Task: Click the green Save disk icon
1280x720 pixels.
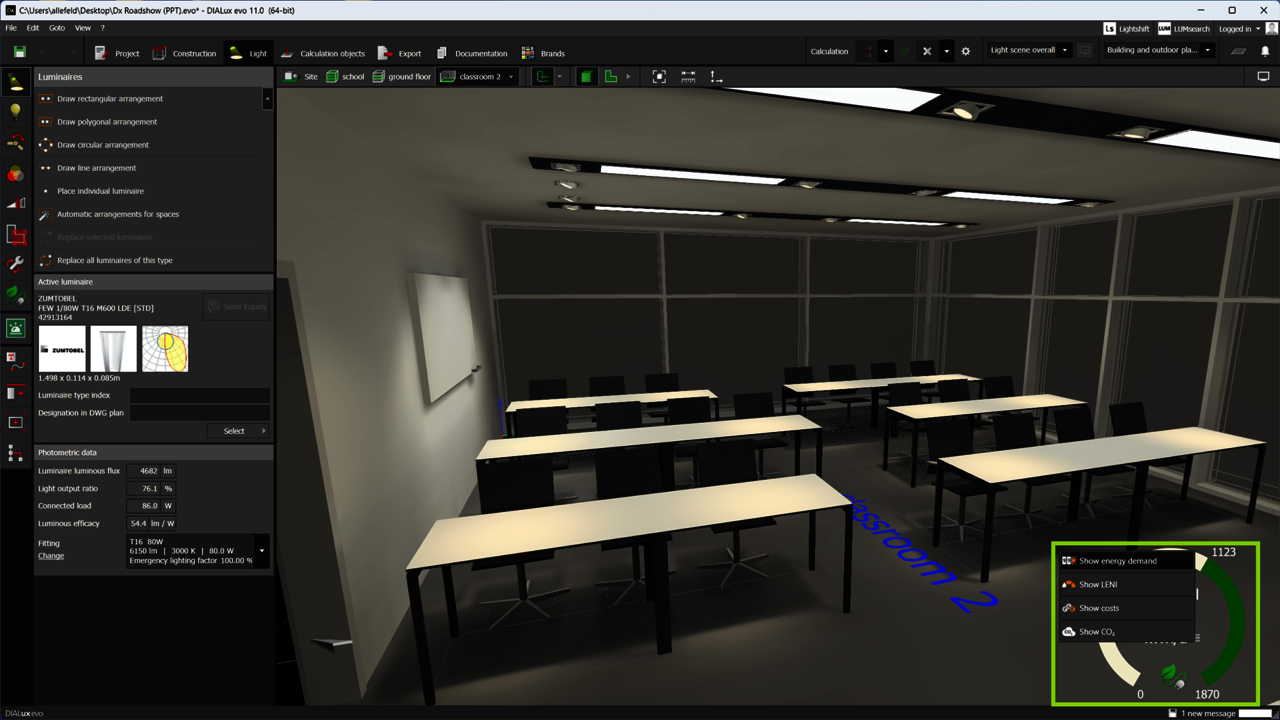Action: (x=19, y=52)
